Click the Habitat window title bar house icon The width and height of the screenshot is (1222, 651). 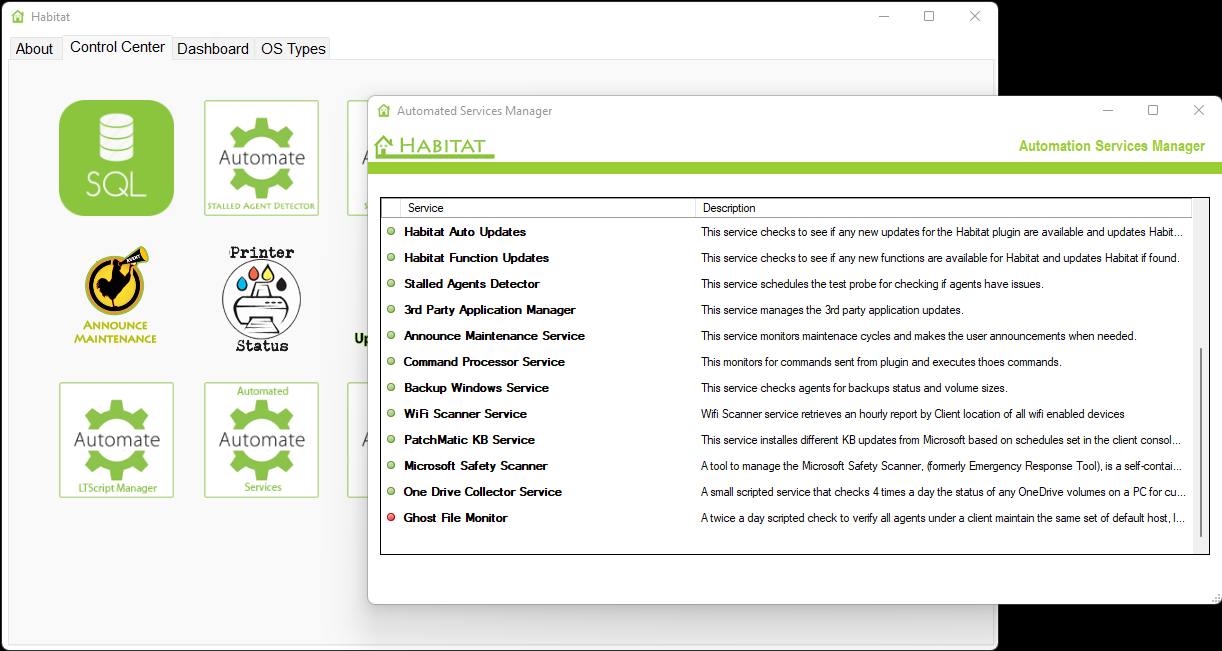[18, 17]
